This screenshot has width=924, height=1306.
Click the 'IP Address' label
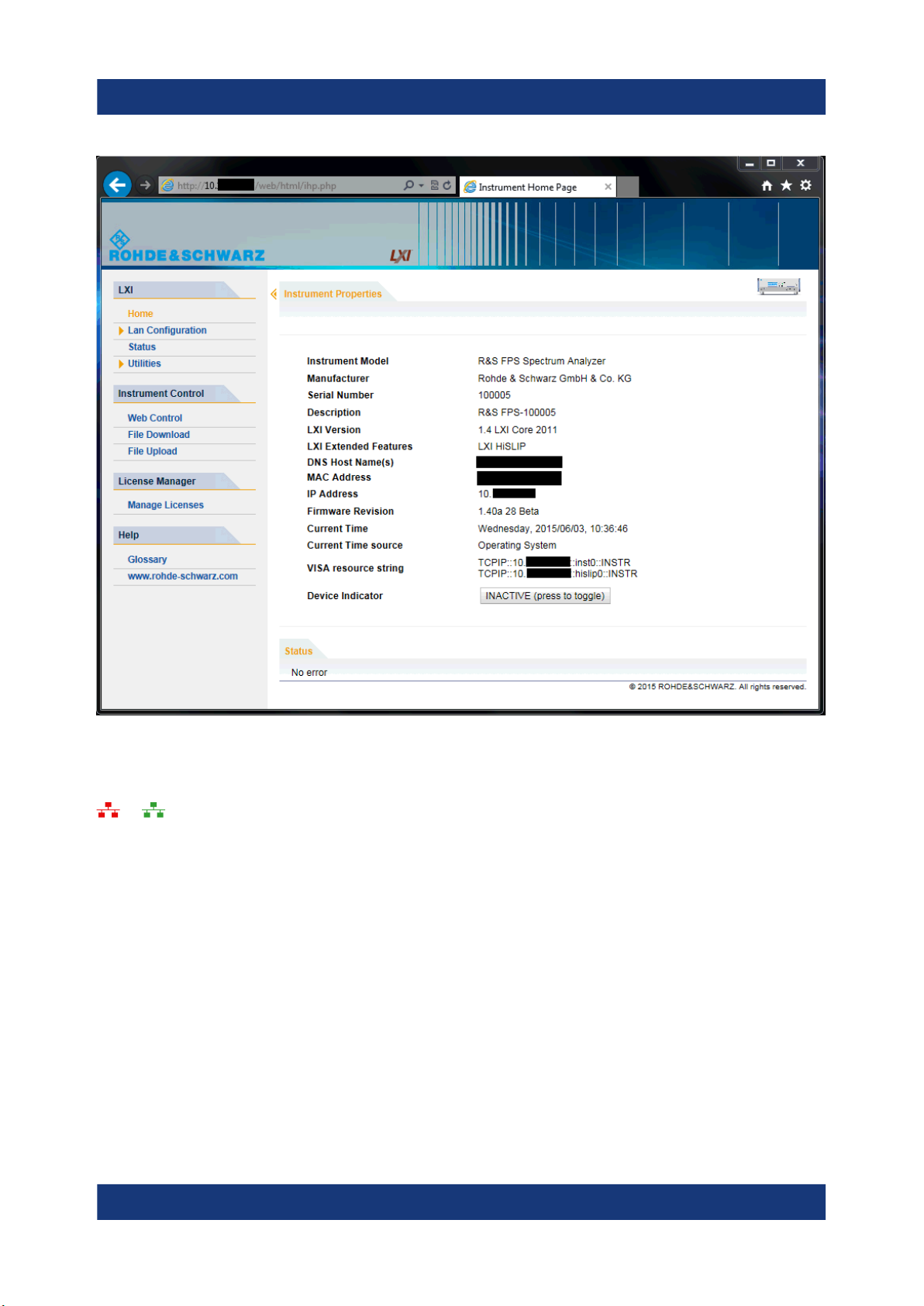click(x=333, y=494)
